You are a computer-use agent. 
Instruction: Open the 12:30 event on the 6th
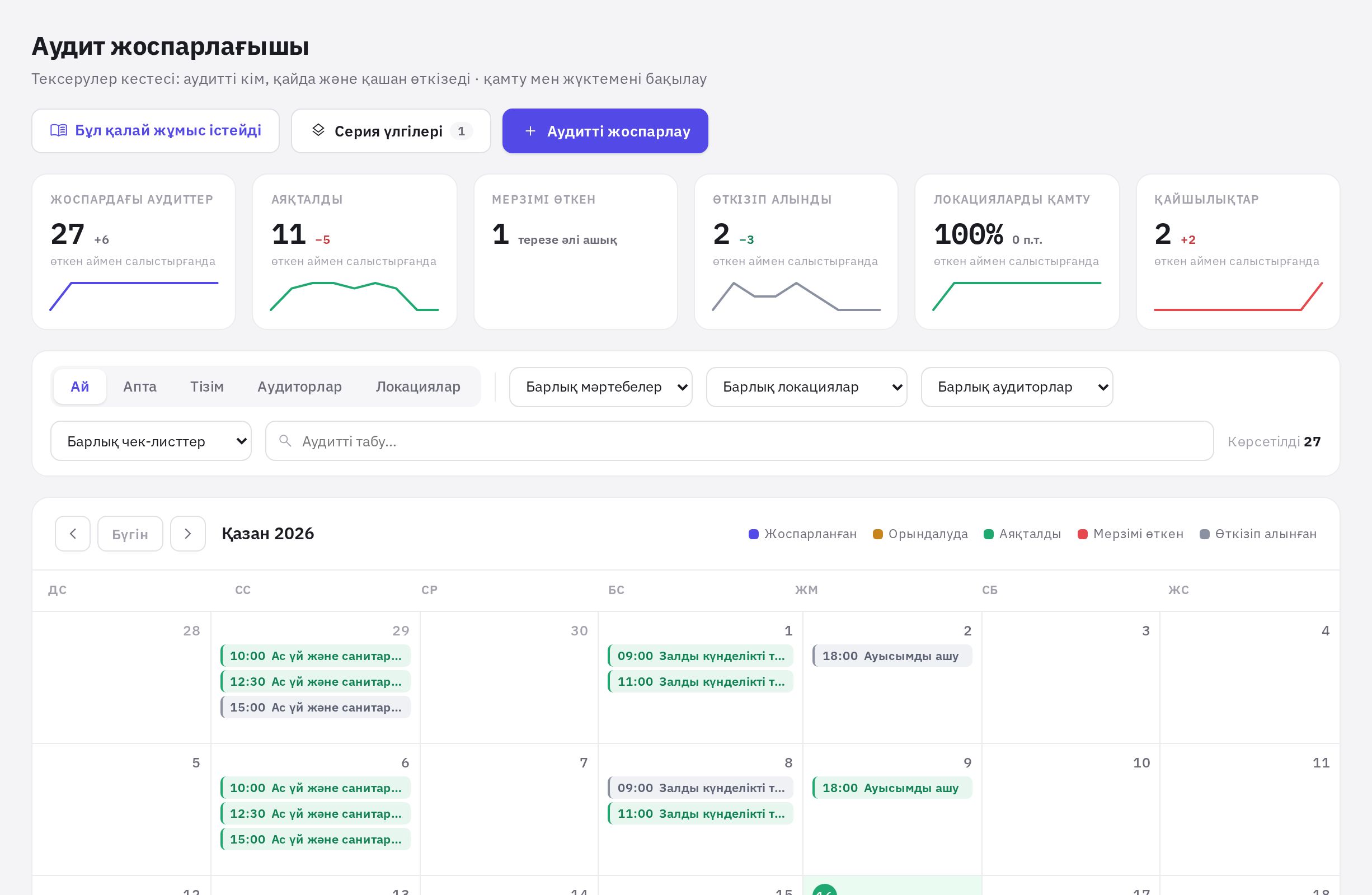(316, 814)
